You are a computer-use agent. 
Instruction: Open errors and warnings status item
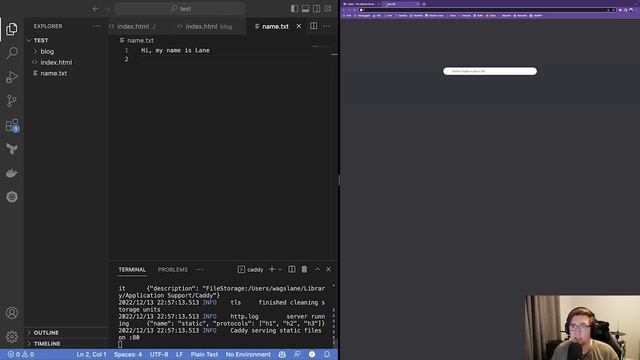[x=21, y=354]
